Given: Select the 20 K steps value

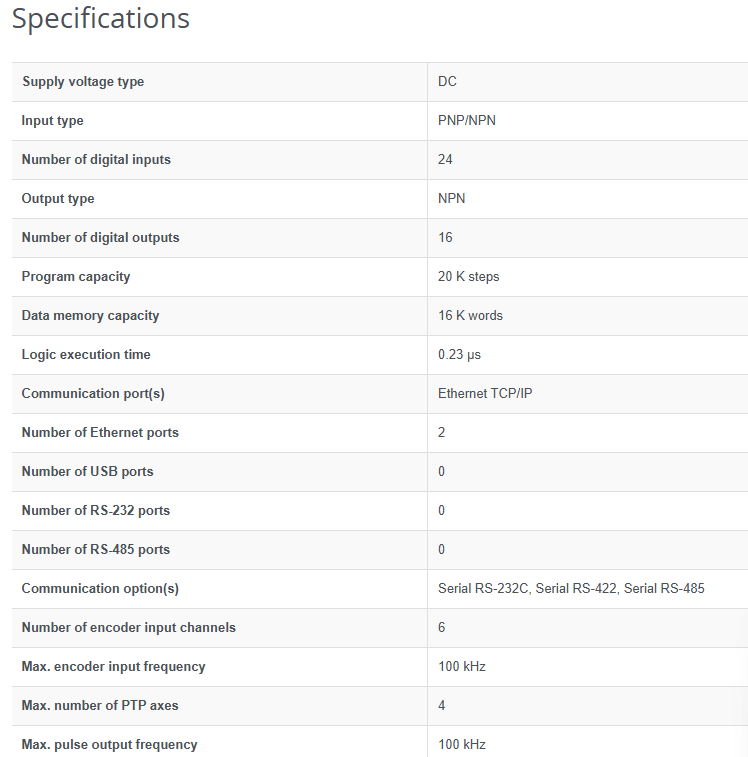Looking at the screenshot, I should coord(468,277).
